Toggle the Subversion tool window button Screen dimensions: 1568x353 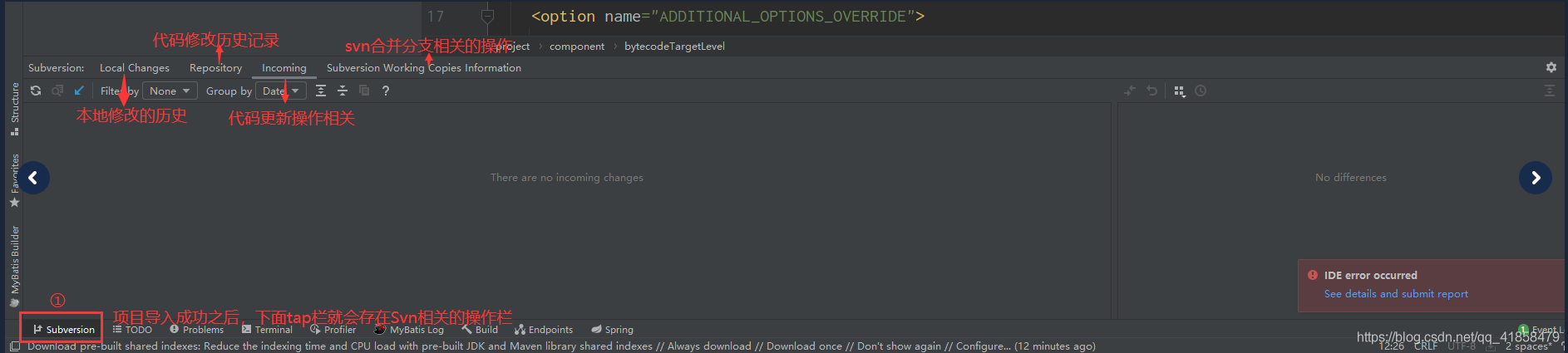(63, 330)
